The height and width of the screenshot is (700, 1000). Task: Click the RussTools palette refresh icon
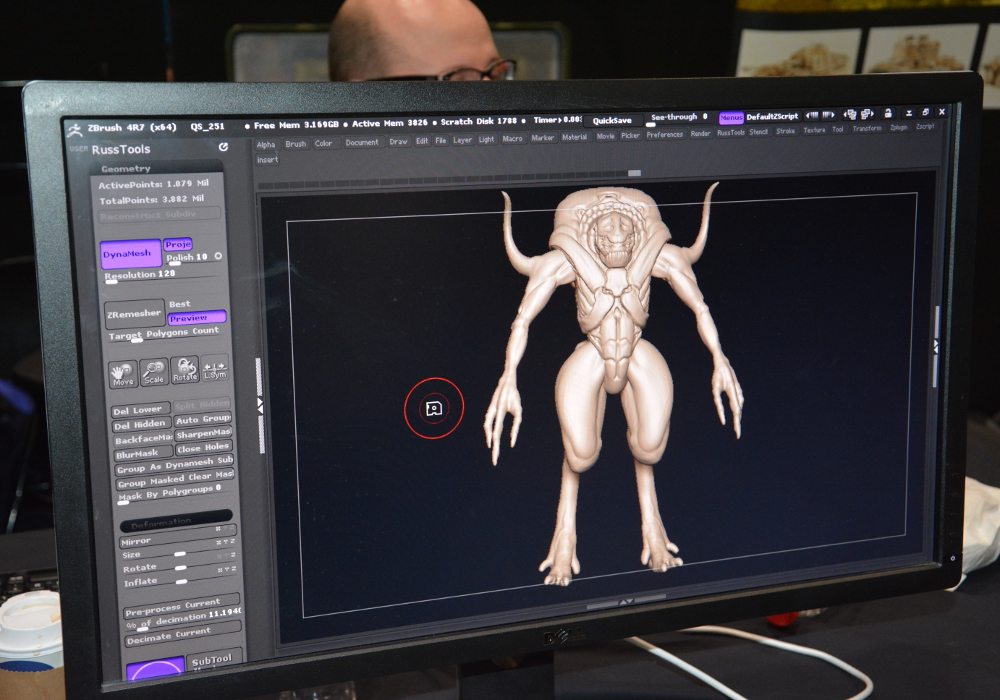tap(223, 147)
